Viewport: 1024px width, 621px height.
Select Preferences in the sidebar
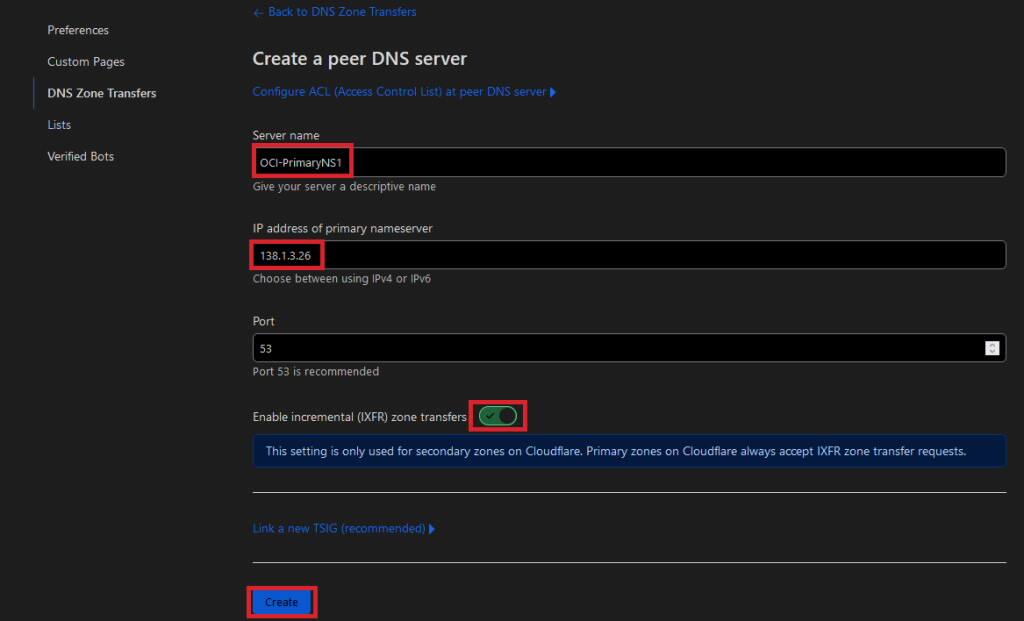(x=77, y=30)
